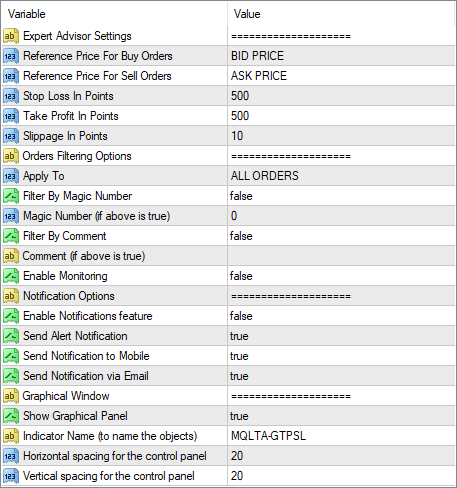This screenshot has width=457, height=488.
Task: Select the 'Reference Price For Sell Orders' label
Action: click(97, 76)
